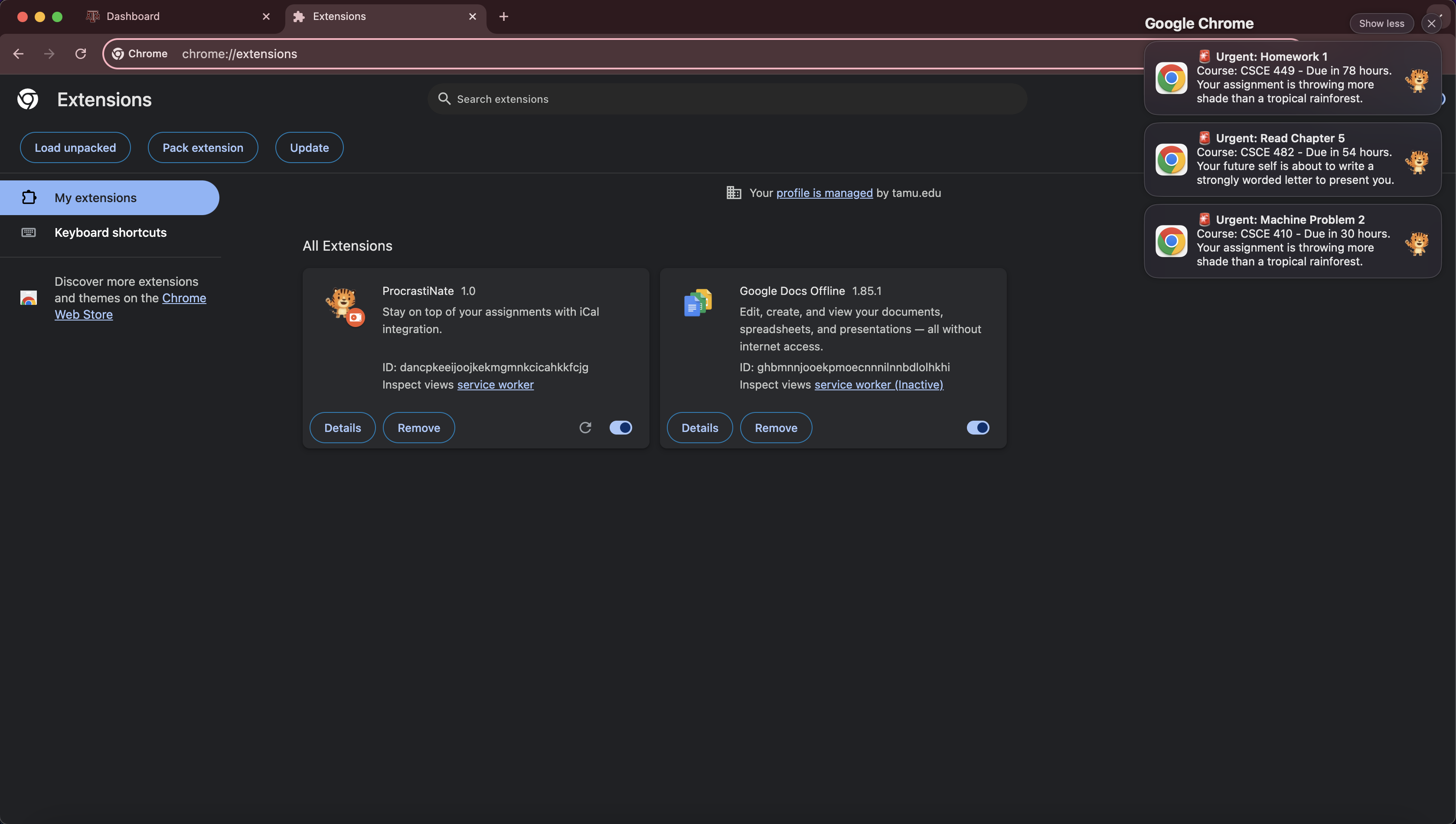Open the Urgent: Homework 1 notification
Image resolution: width=1456 pixels, height=824 pixels.
point(1293,78)
